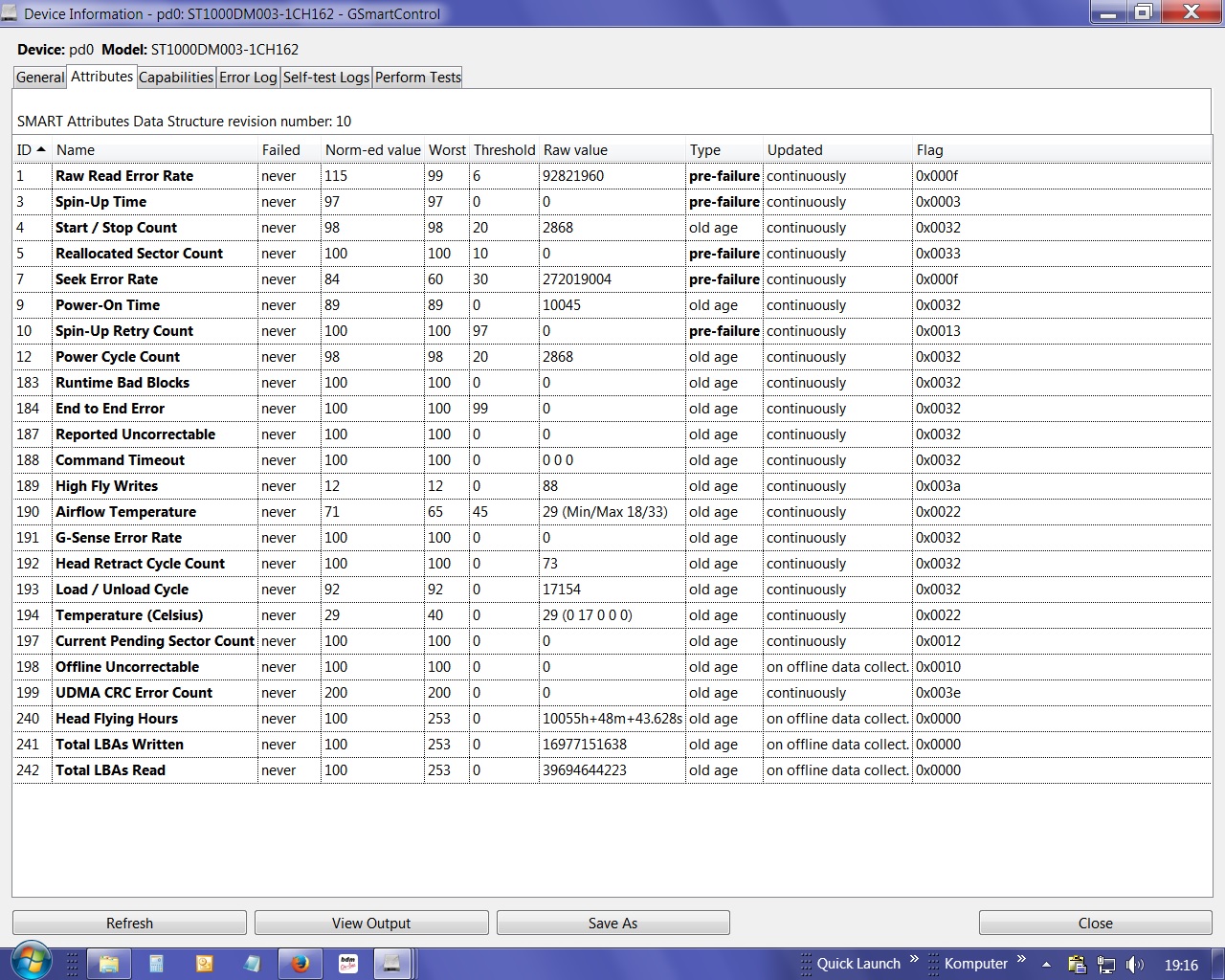Click the volume speaker tray icon

tap(1135, 965)
